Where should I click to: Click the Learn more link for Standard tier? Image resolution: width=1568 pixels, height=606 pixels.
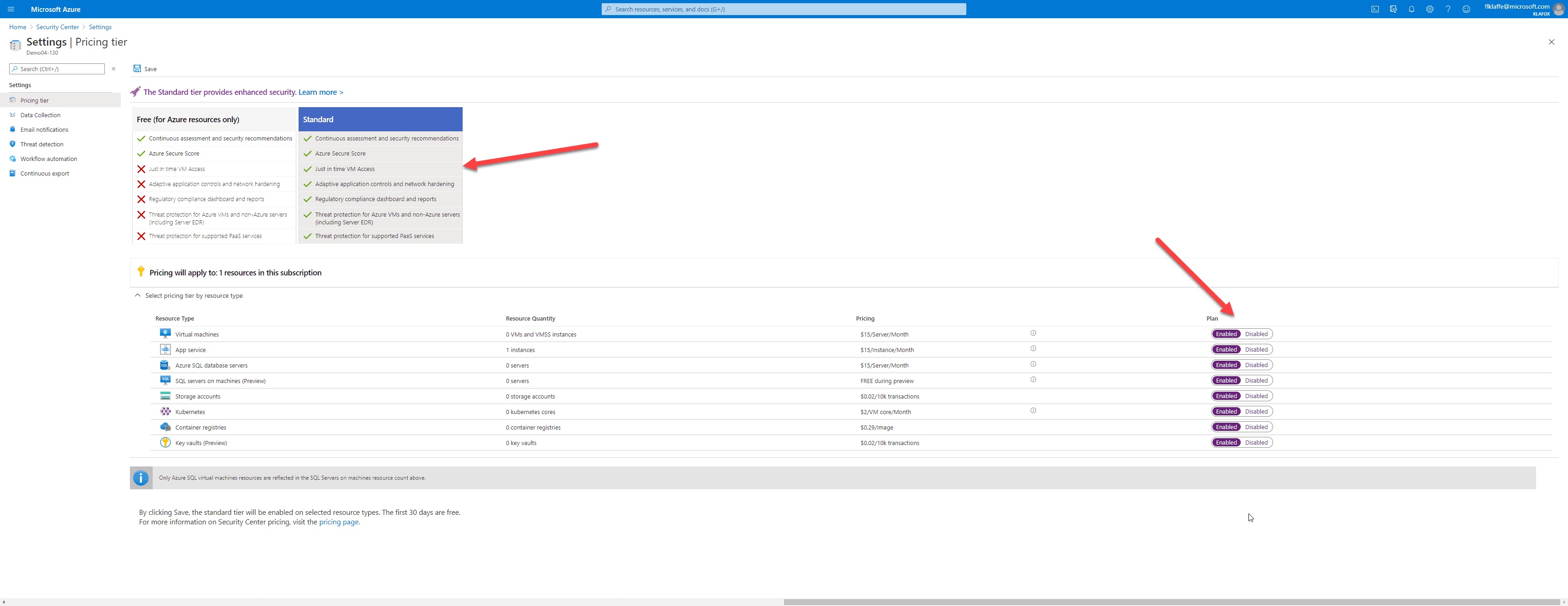tap(321, 91)
